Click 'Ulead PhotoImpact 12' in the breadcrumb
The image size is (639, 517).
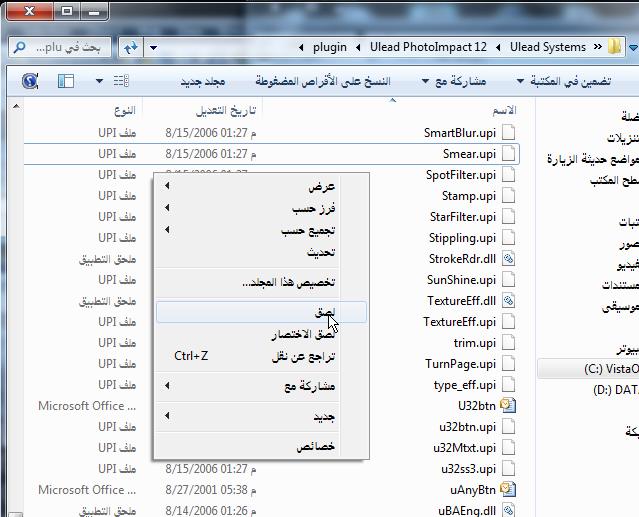pos(426,47)
